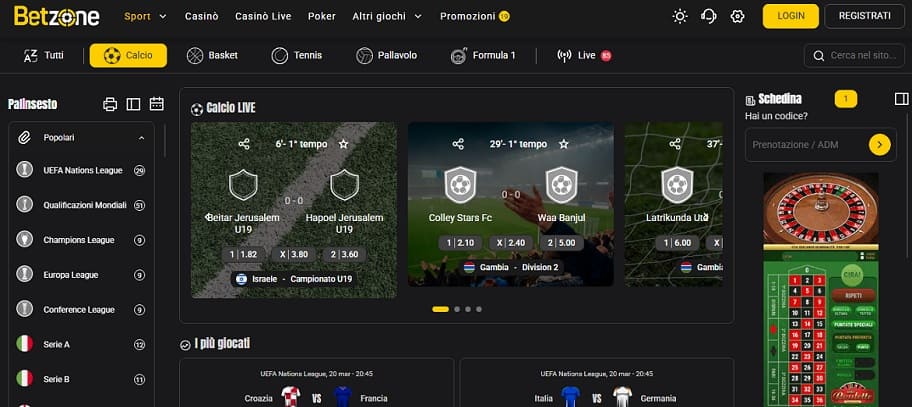Share the Colley Stars Fc match

click(x=458, y=144)
